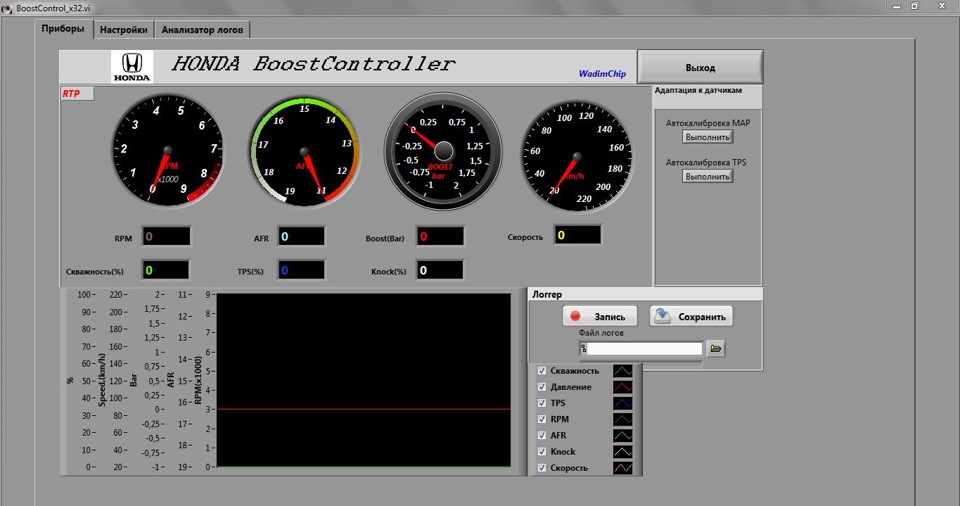Image resolution: width=960 pixels, height=506 pixels.
Task: Run TPS autocalibration with Выполнить button
Action: click(x=708, y=176)
